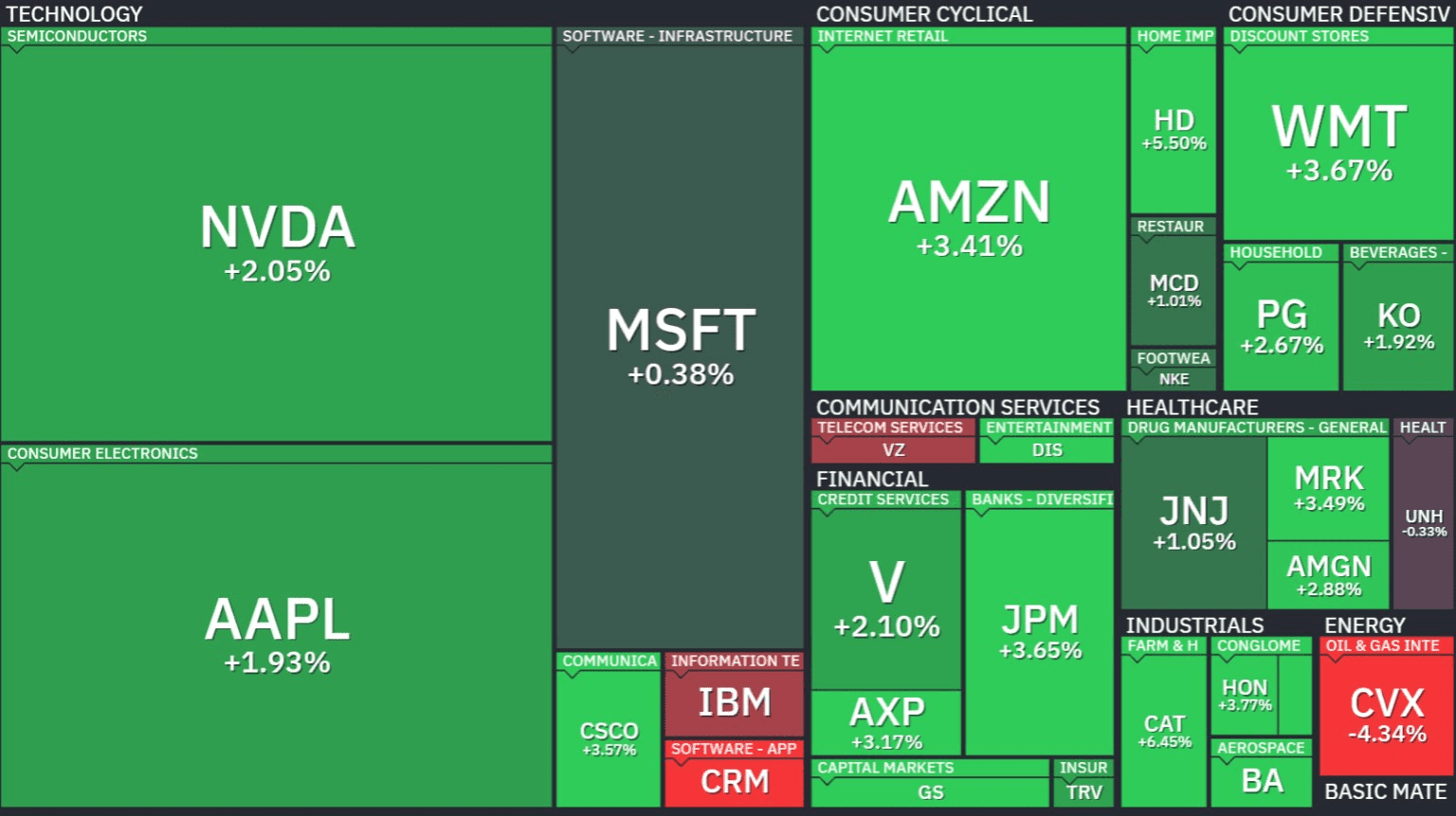1456x816 pixels.
Task: Click the red CRM tile
Action: coord(734,782)
